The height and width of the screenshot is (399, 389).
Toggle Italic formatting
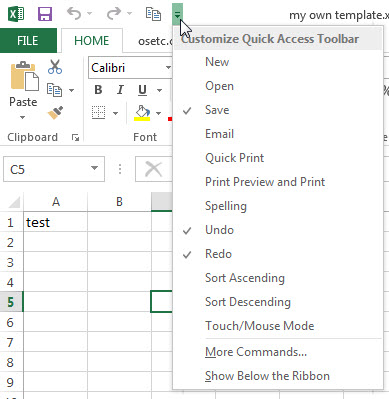click(120, 90)
